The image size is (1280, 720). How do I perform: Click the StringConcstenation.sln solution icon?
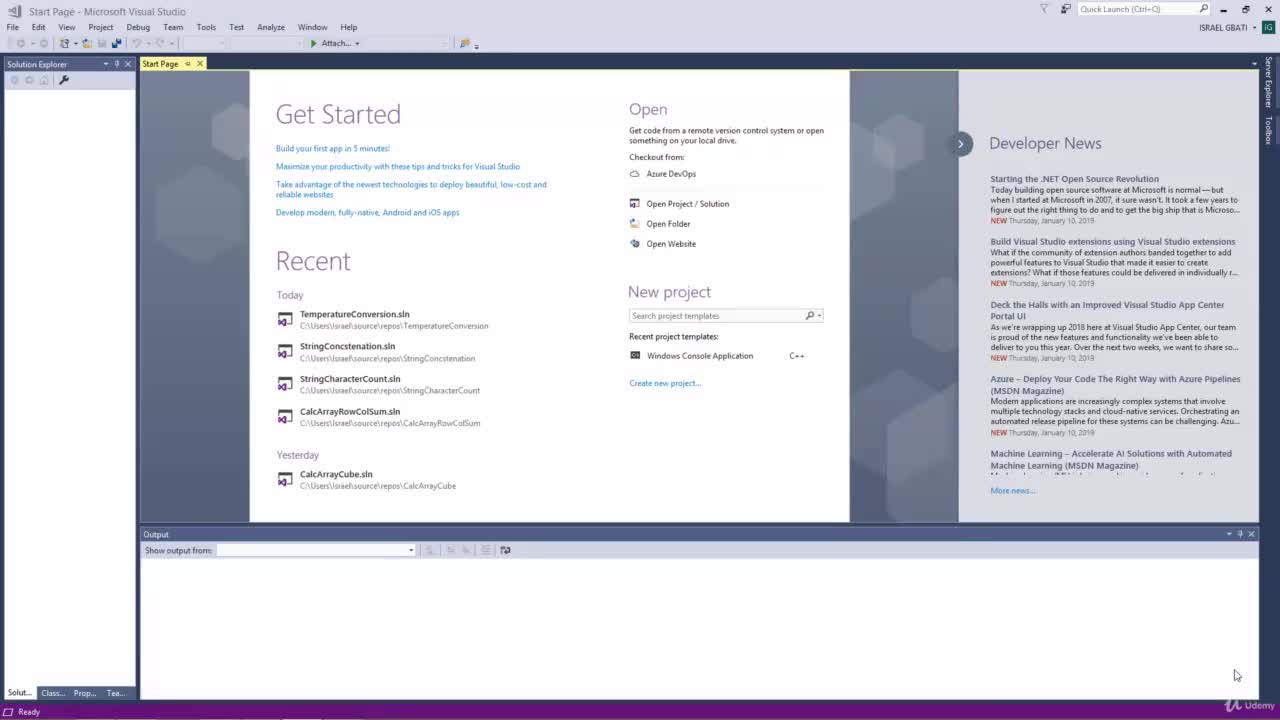point(285,352)
